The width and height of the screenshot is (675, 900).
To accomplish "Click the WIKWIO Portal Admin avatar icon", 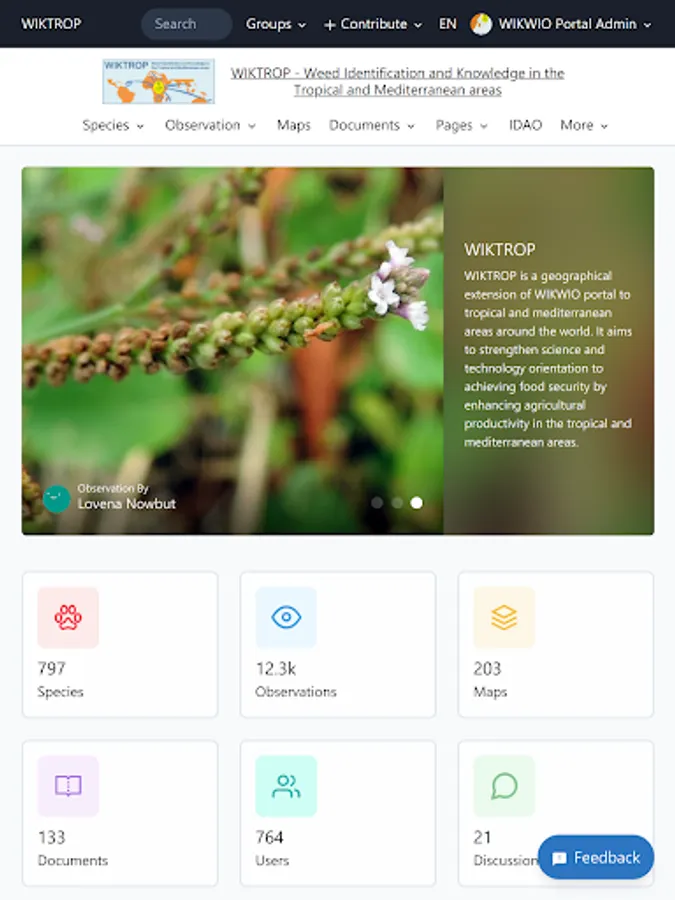I will [480, 24].
